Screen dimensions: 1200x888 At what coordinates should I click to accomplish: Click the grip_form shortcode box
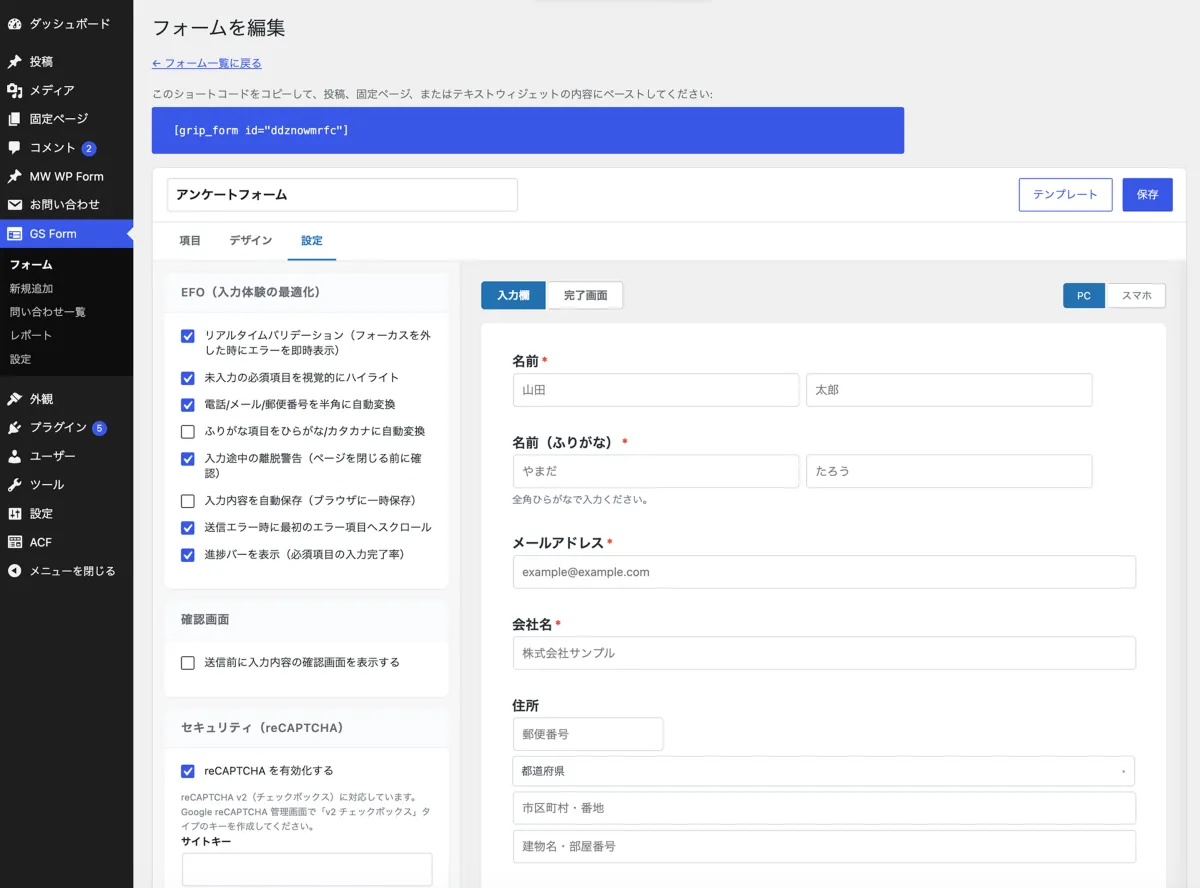[x=528, y=131]
